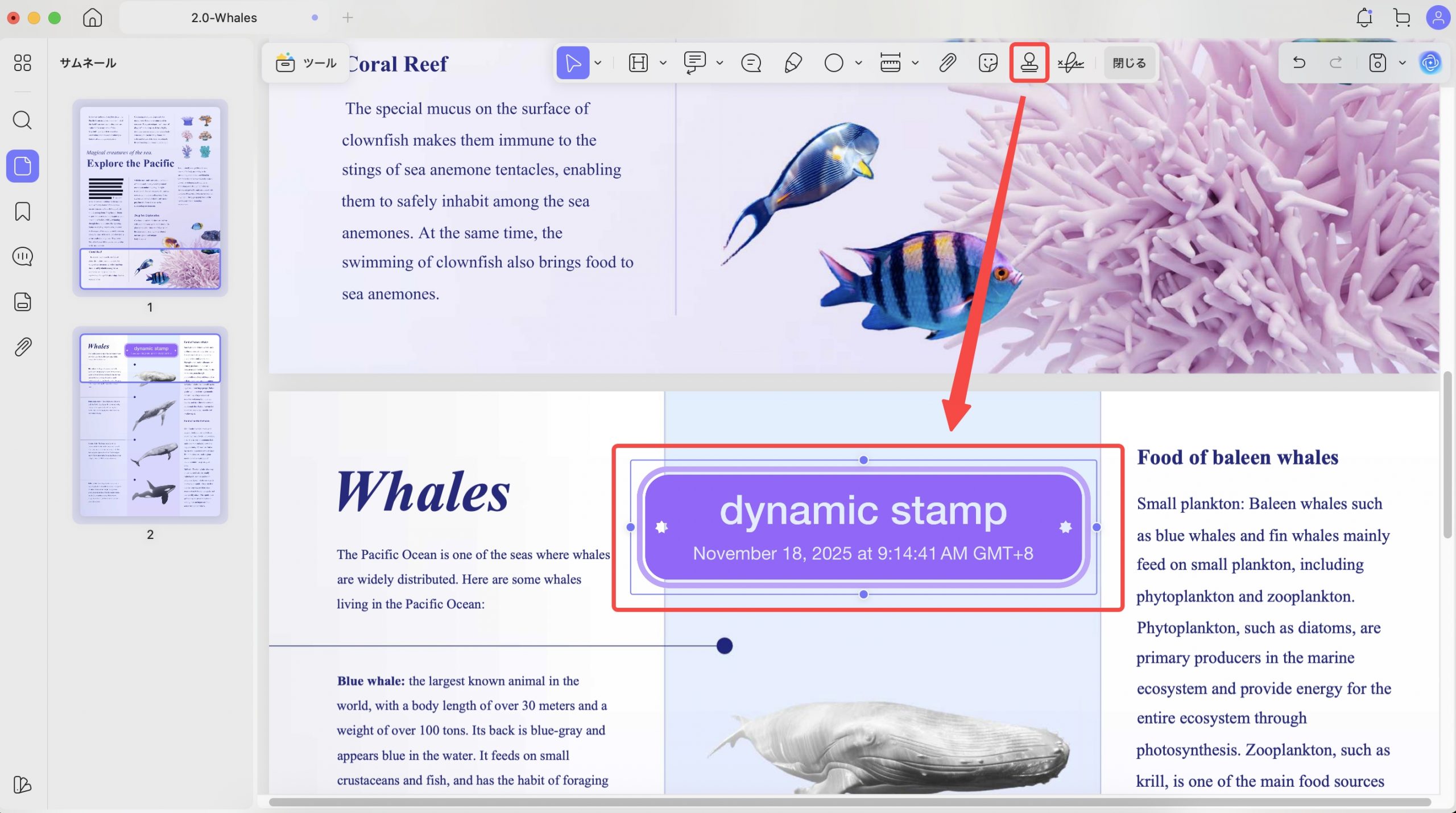Switch to the 2.0-Whales tab

coord(224,18)
